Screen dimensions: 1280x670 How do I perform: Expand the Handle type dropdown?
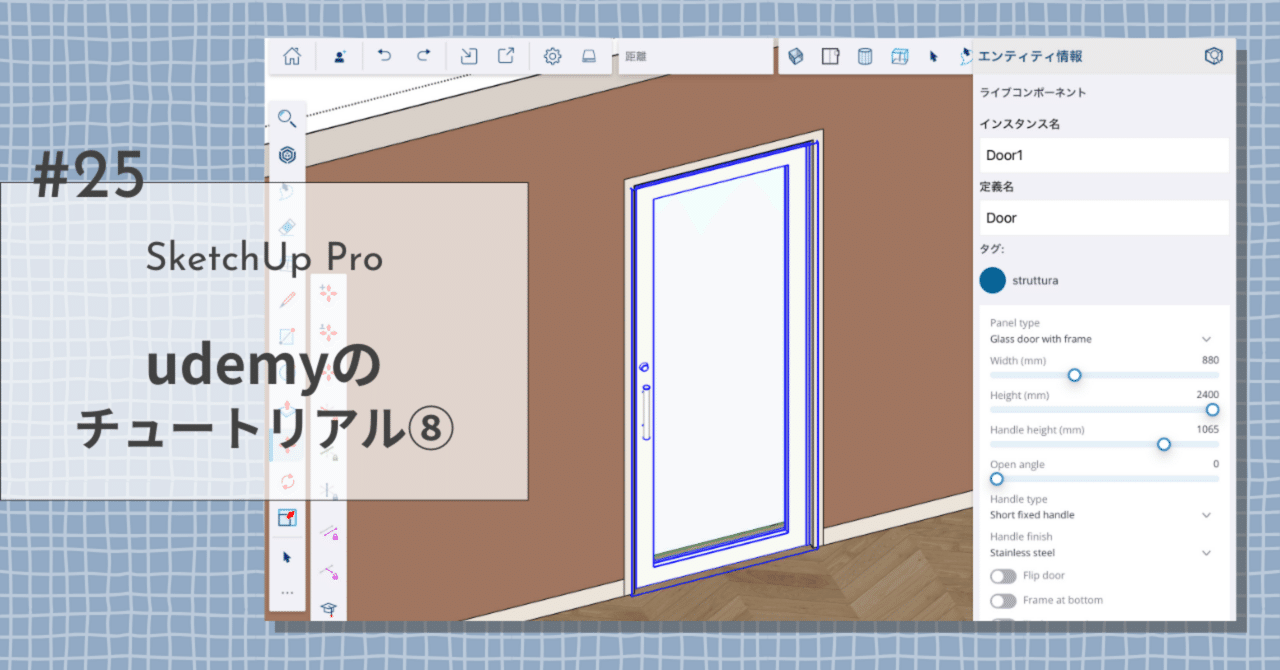point(1205,514)
